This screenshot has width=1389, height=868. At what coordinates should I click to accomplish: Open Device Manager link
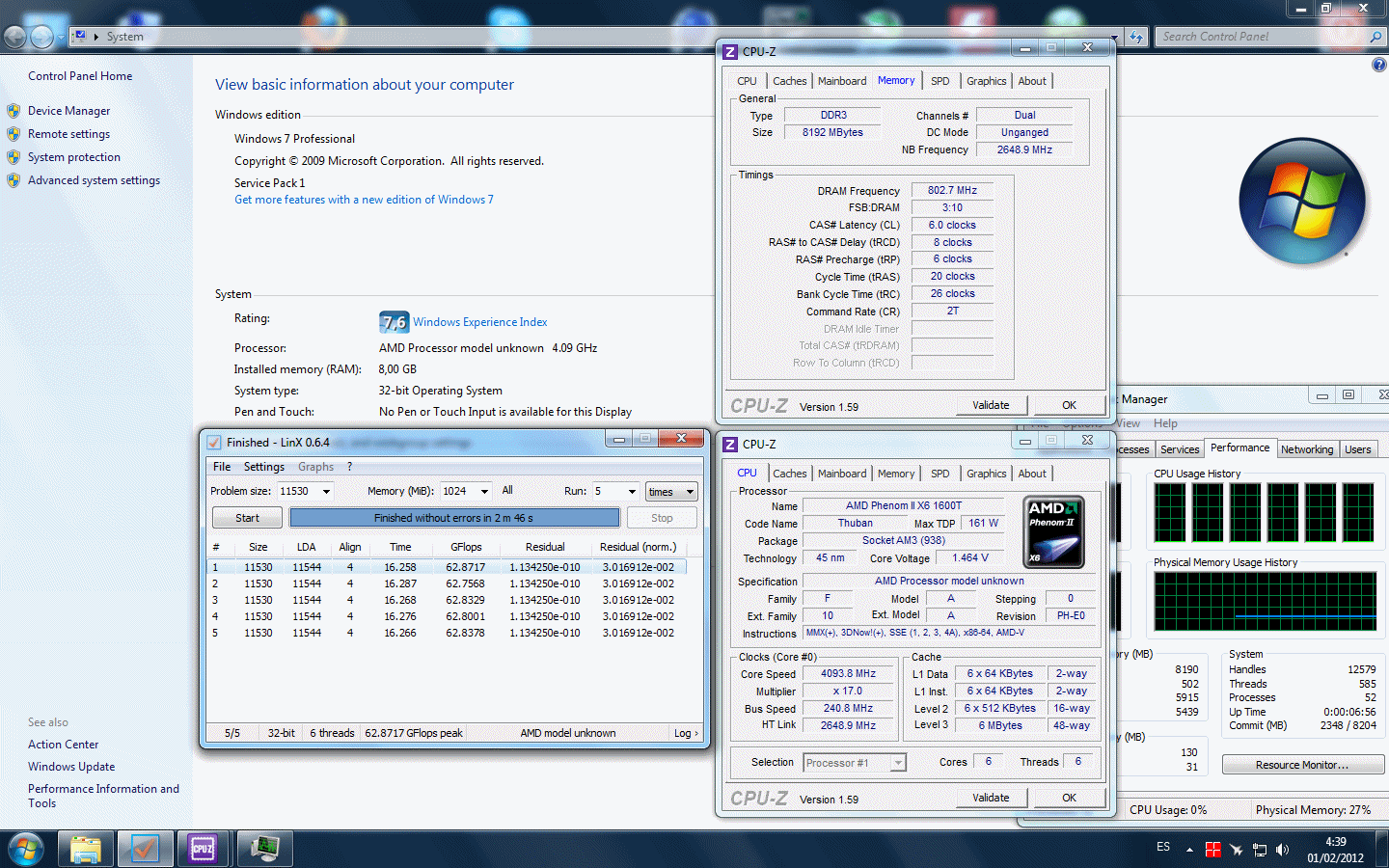point(68,111)
